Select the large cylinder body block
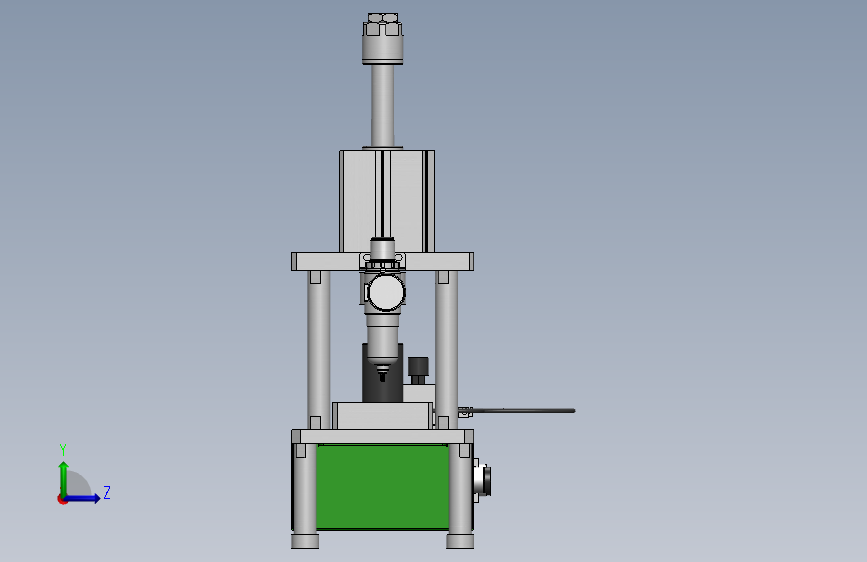 point(387,201)
